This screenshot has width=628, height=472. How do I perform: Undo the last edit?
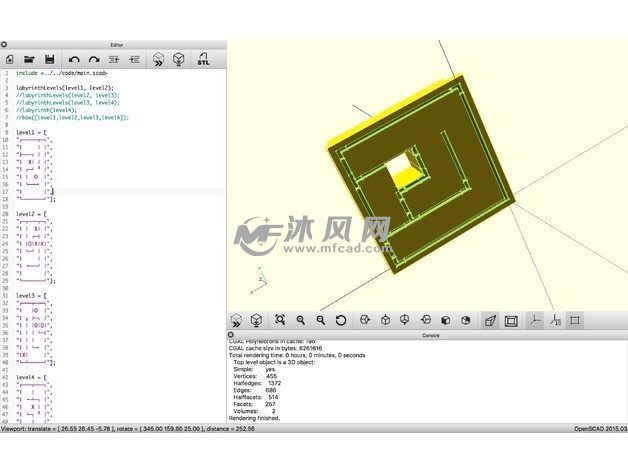(74, 59)
